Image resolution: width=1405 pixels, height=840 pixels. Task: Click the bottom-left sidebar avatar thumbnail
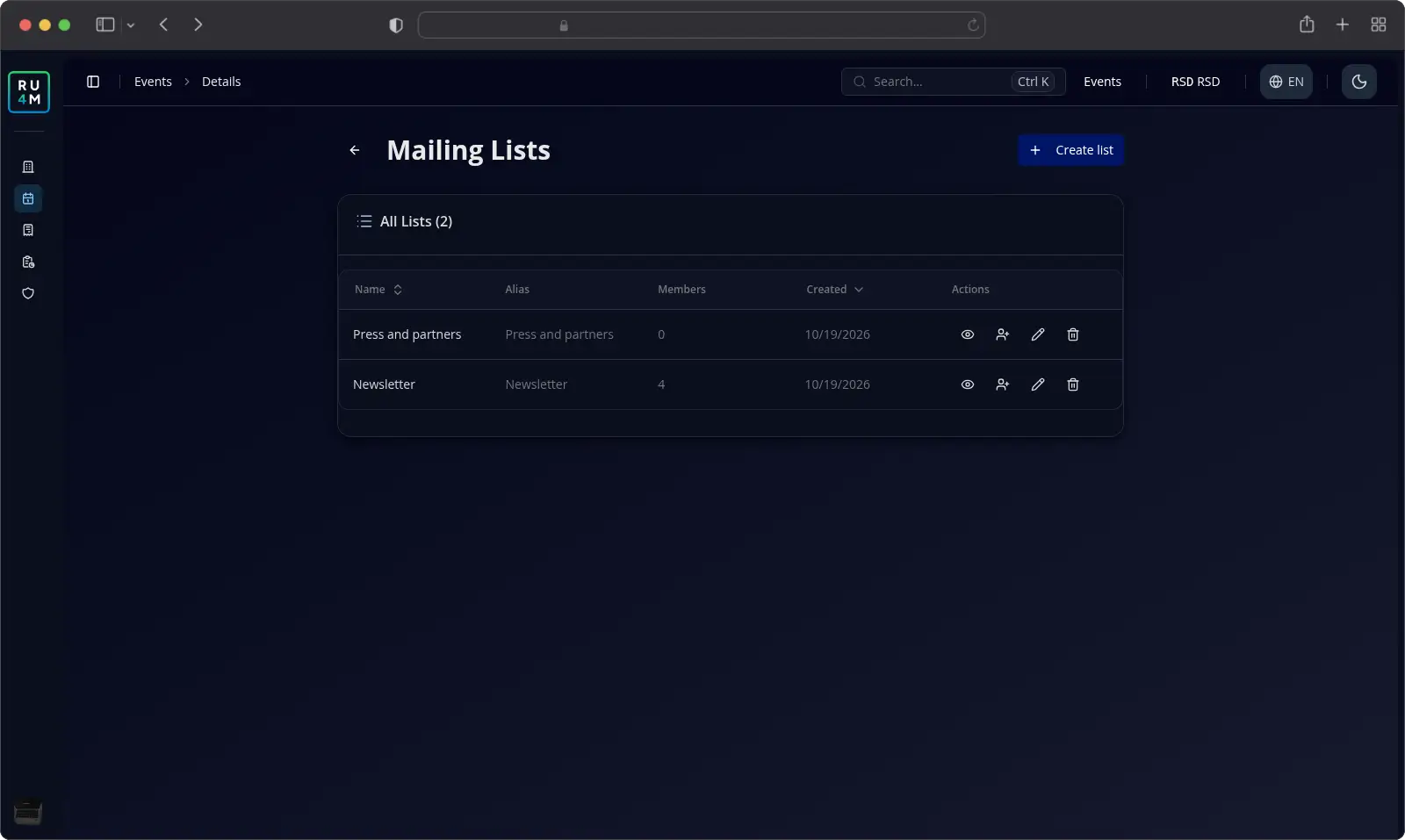tap(28, 813)
